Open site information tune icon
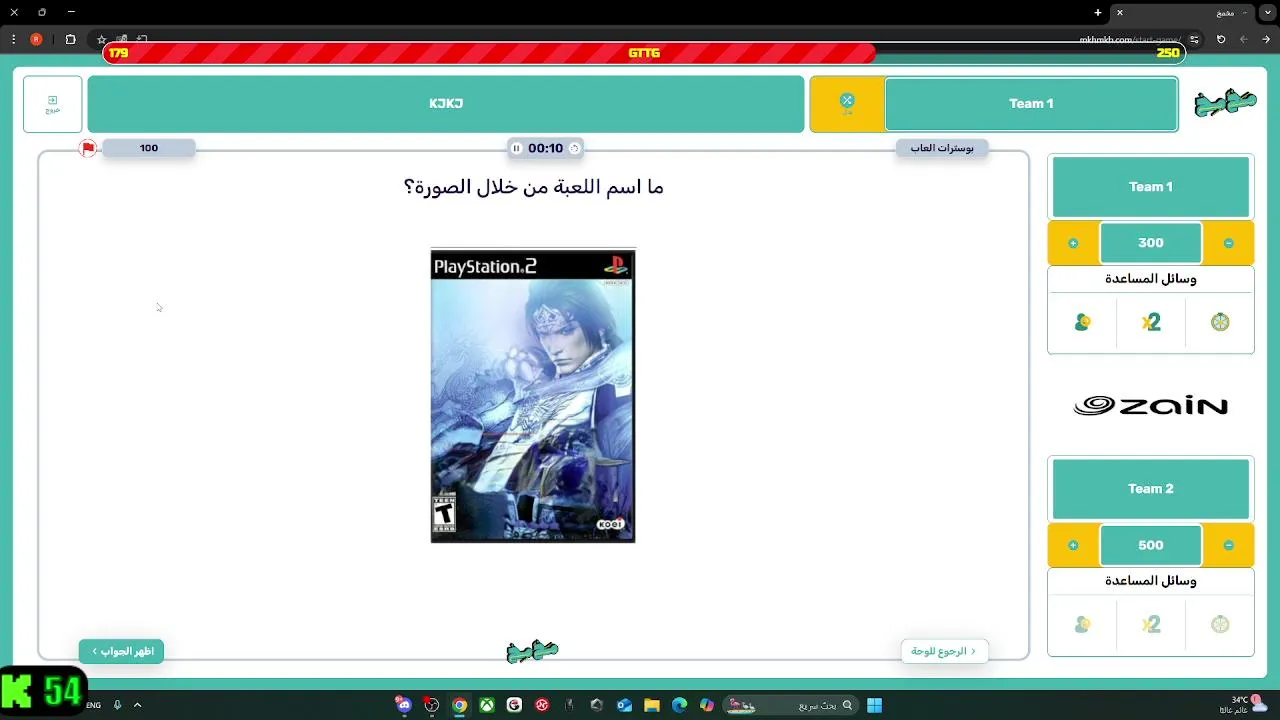This screenshot has width=1280, height=720. pos(1194,39)
